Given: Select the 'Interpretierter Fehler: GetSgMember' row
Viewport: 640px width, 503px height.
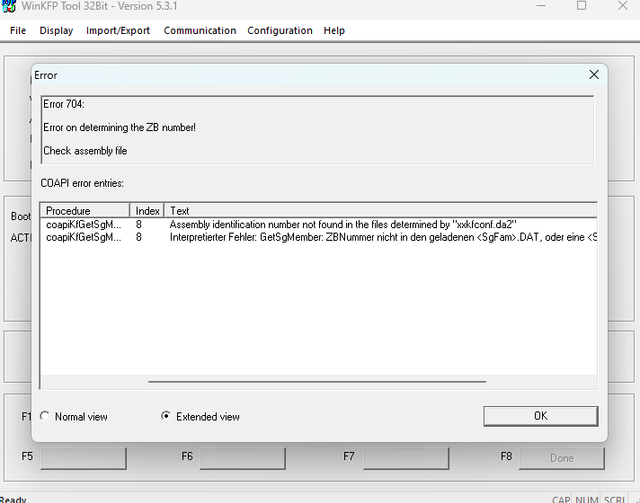Looking at the screenshot, I should (319, 237).
